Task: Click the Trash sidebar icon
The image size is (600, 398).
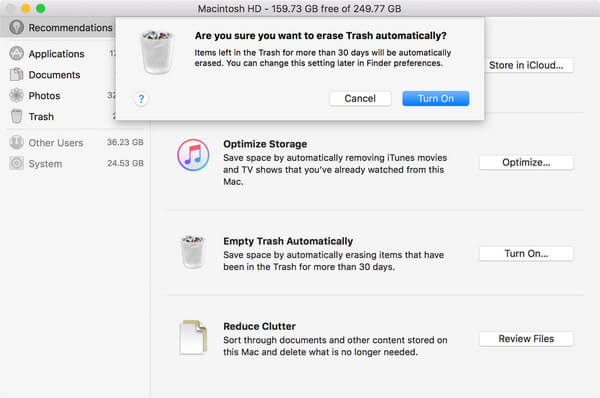Action: 16,116
